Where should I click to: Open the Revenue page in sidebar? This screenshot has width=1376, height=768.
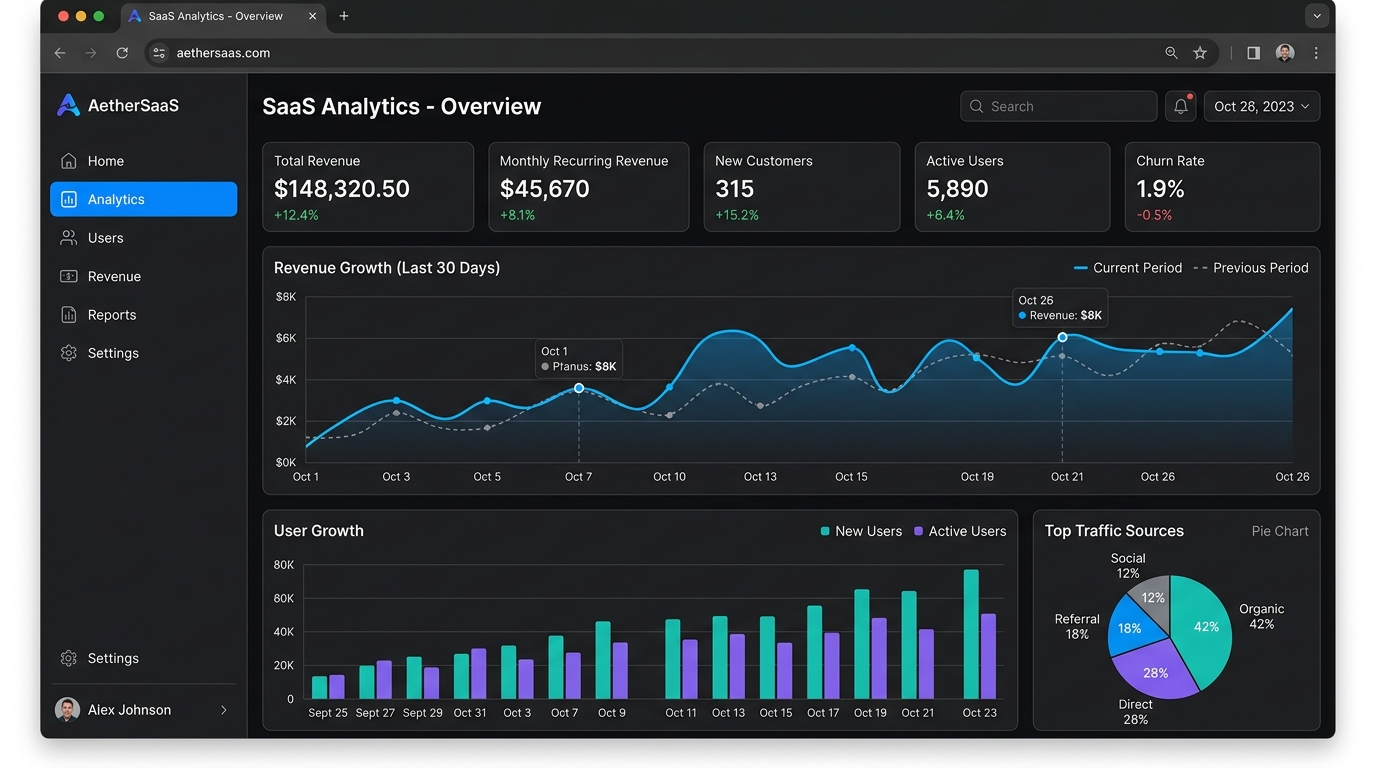144,276
